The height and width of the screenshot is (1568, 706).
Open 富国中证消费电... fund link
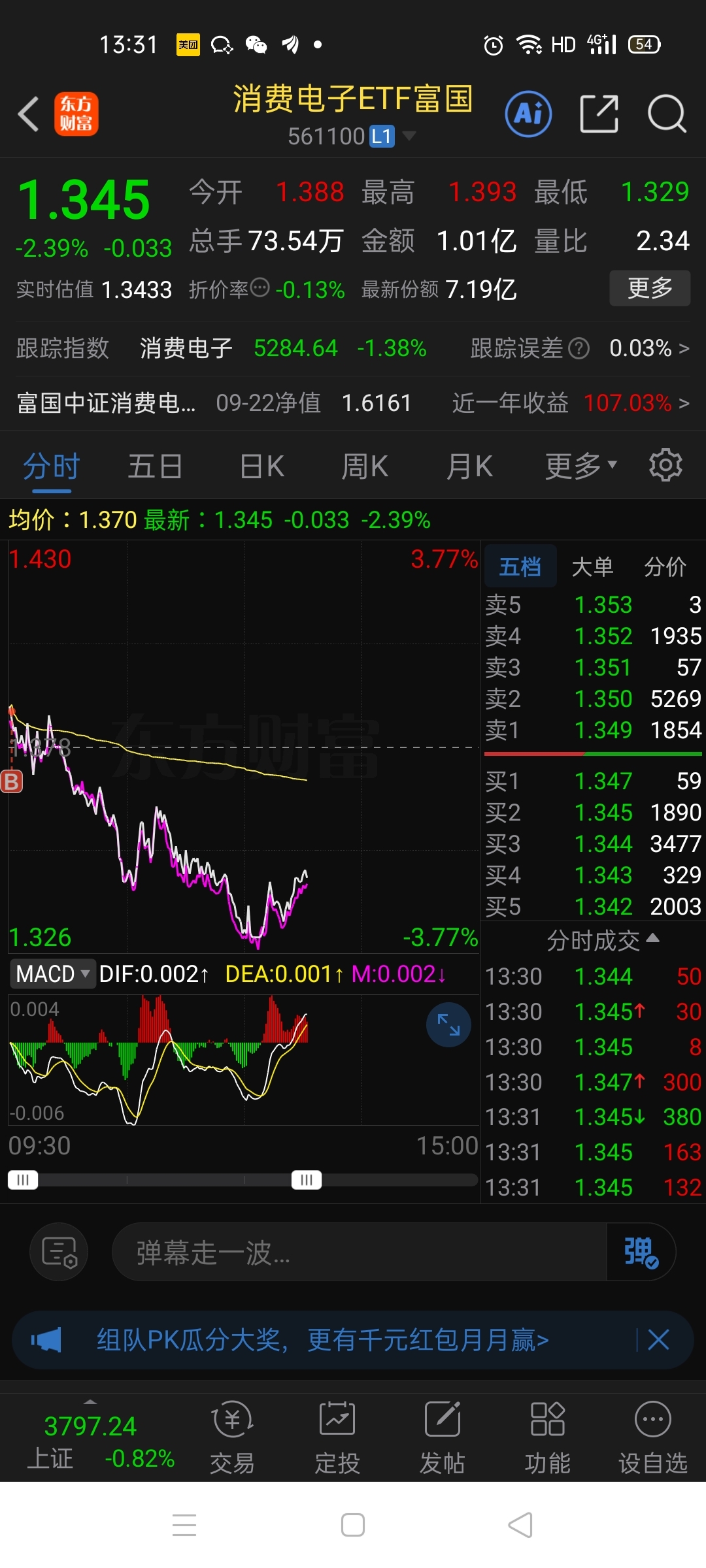point(106,403)
